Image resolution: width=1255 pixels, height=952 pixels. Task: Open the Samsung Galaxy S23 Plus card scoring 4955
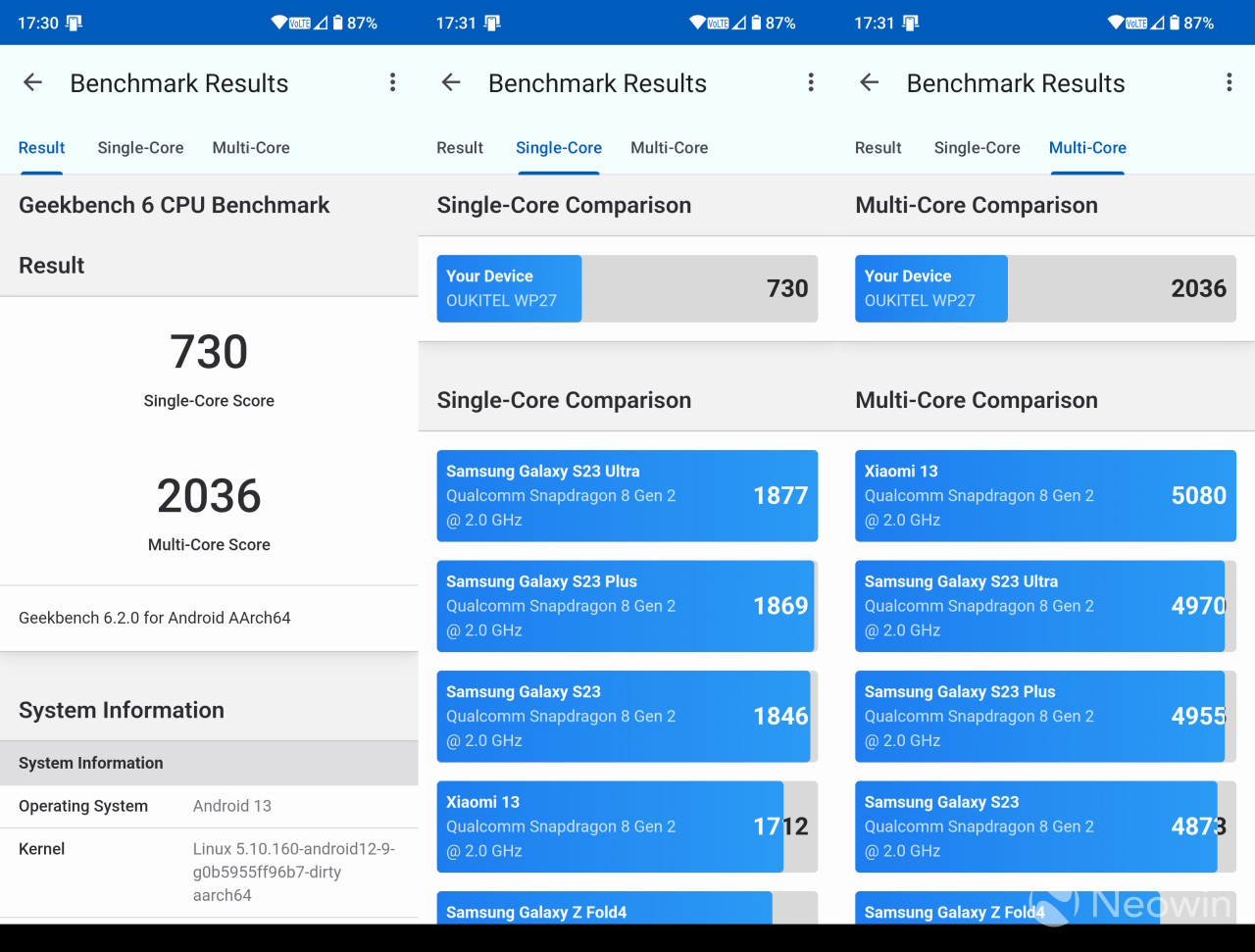(x=1045, y=717)
